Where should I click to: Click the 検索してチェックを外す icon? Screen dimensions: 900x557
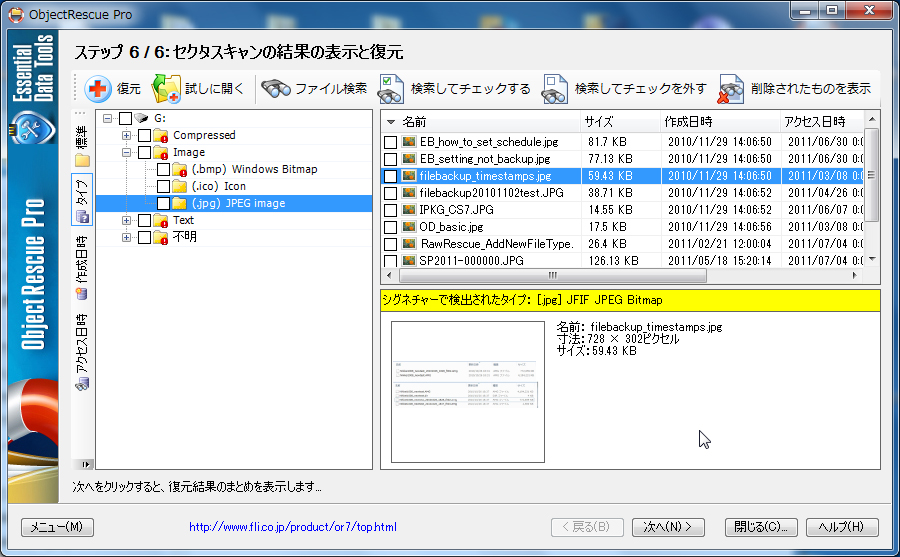pyautogui.click(x=554, y=89)
